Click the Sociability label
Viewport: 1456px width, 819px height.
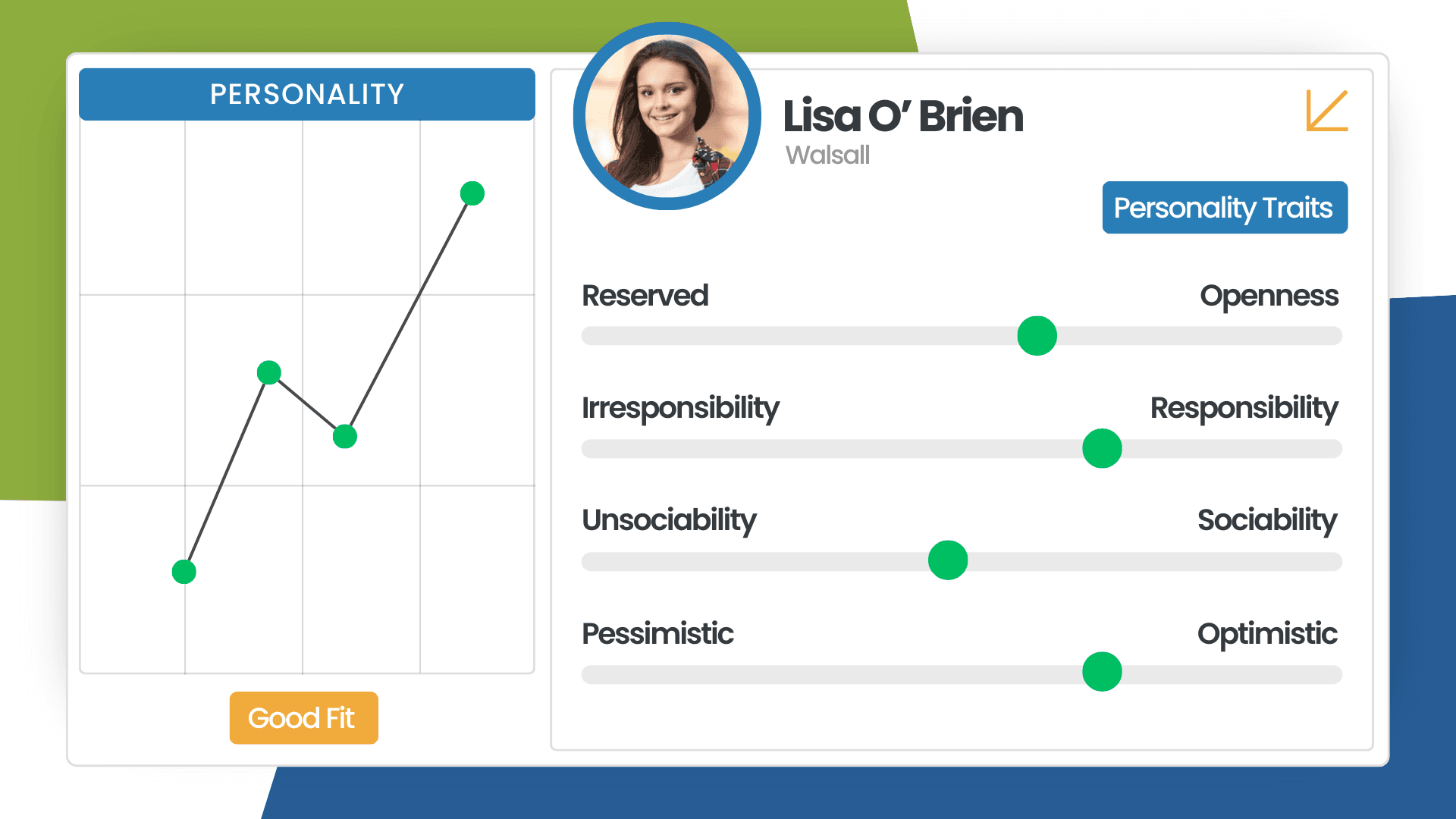[x=1266, y=520]
